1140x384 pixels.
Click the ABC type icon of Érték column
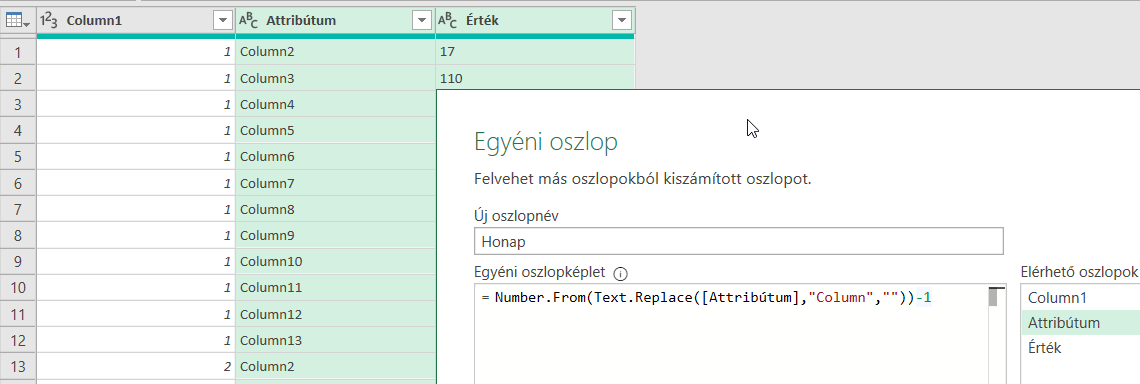(x=448, y=21)
